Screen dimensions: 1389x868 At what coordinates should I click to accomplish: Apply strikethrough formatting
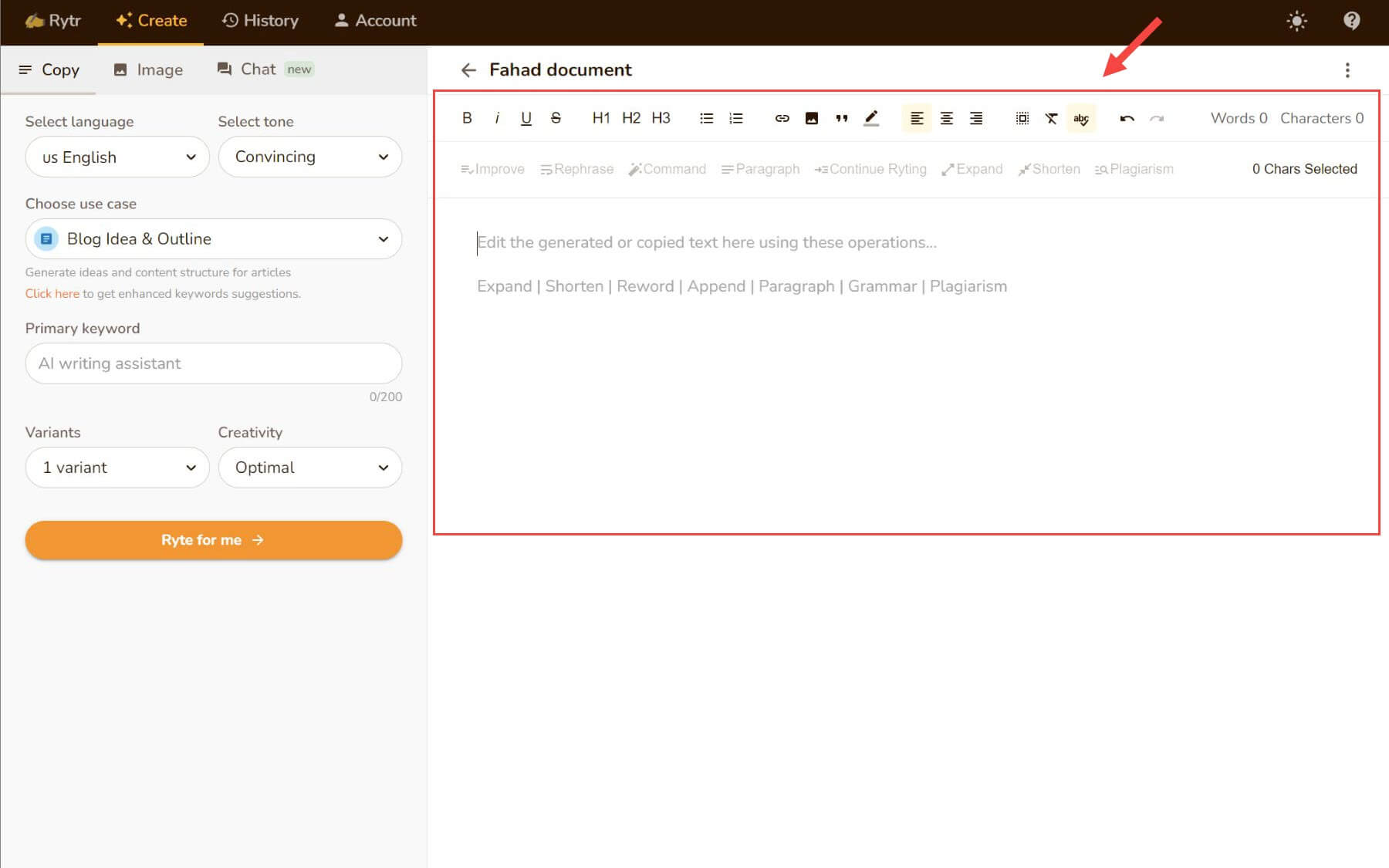(x=556, y=118)
